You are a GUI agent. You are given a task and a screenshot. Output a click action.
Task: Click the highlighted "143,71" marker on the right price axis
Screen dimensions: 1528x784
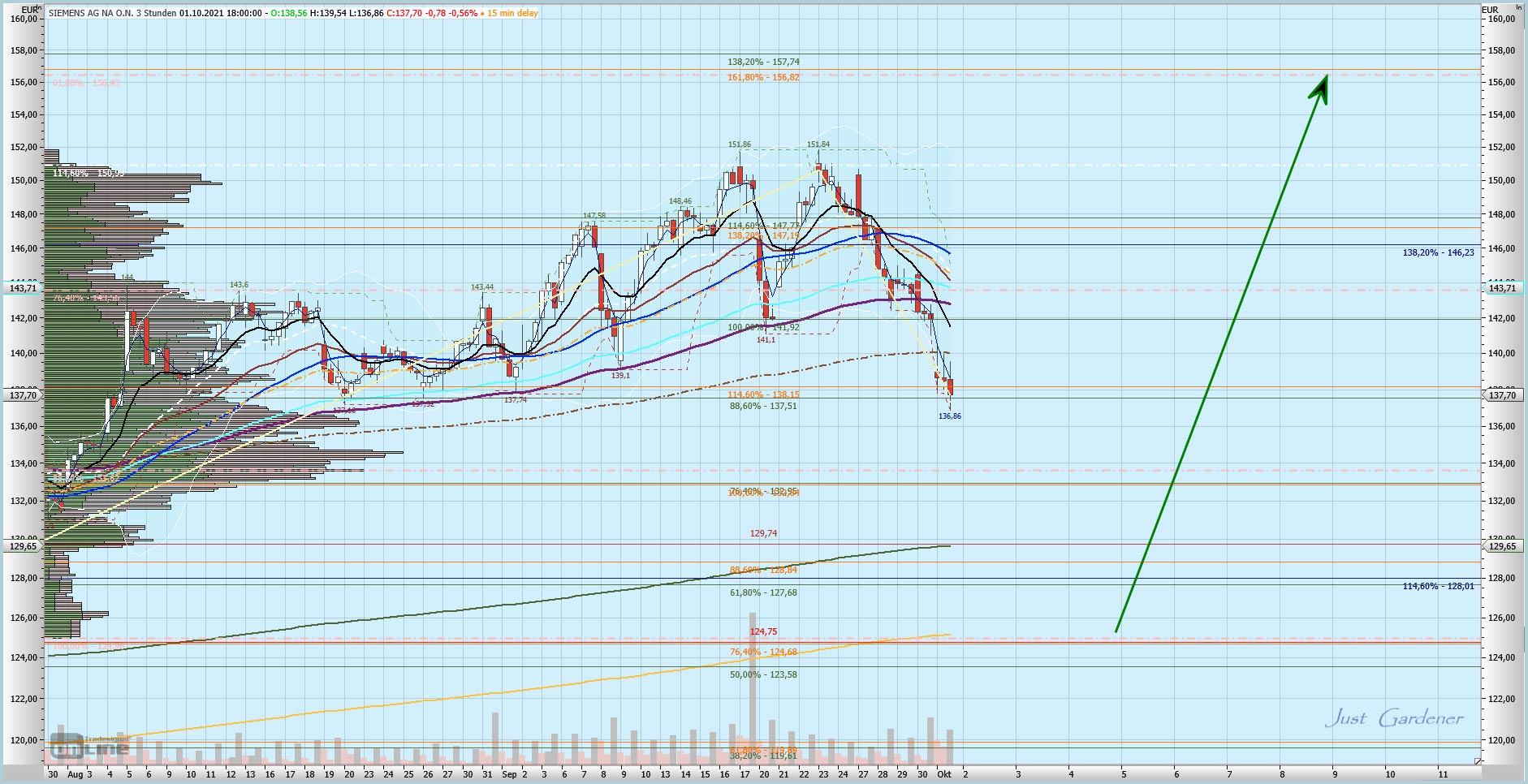point(1503,288)
